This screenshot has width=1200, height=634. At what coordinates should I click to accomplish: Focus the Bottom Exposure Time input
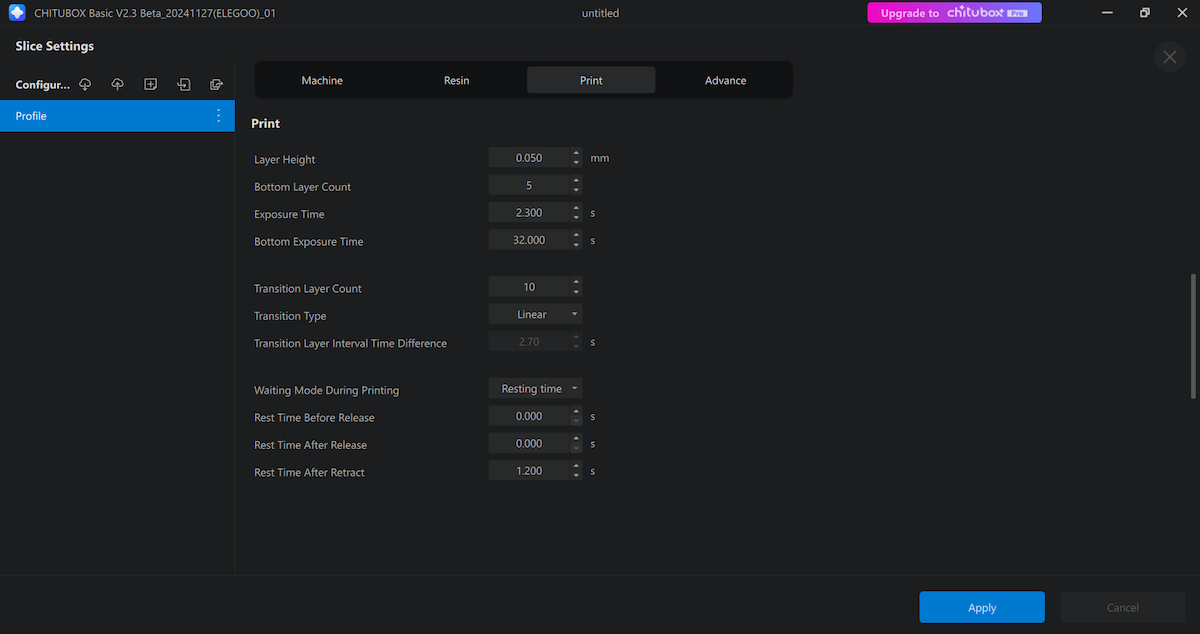point(529,239)
